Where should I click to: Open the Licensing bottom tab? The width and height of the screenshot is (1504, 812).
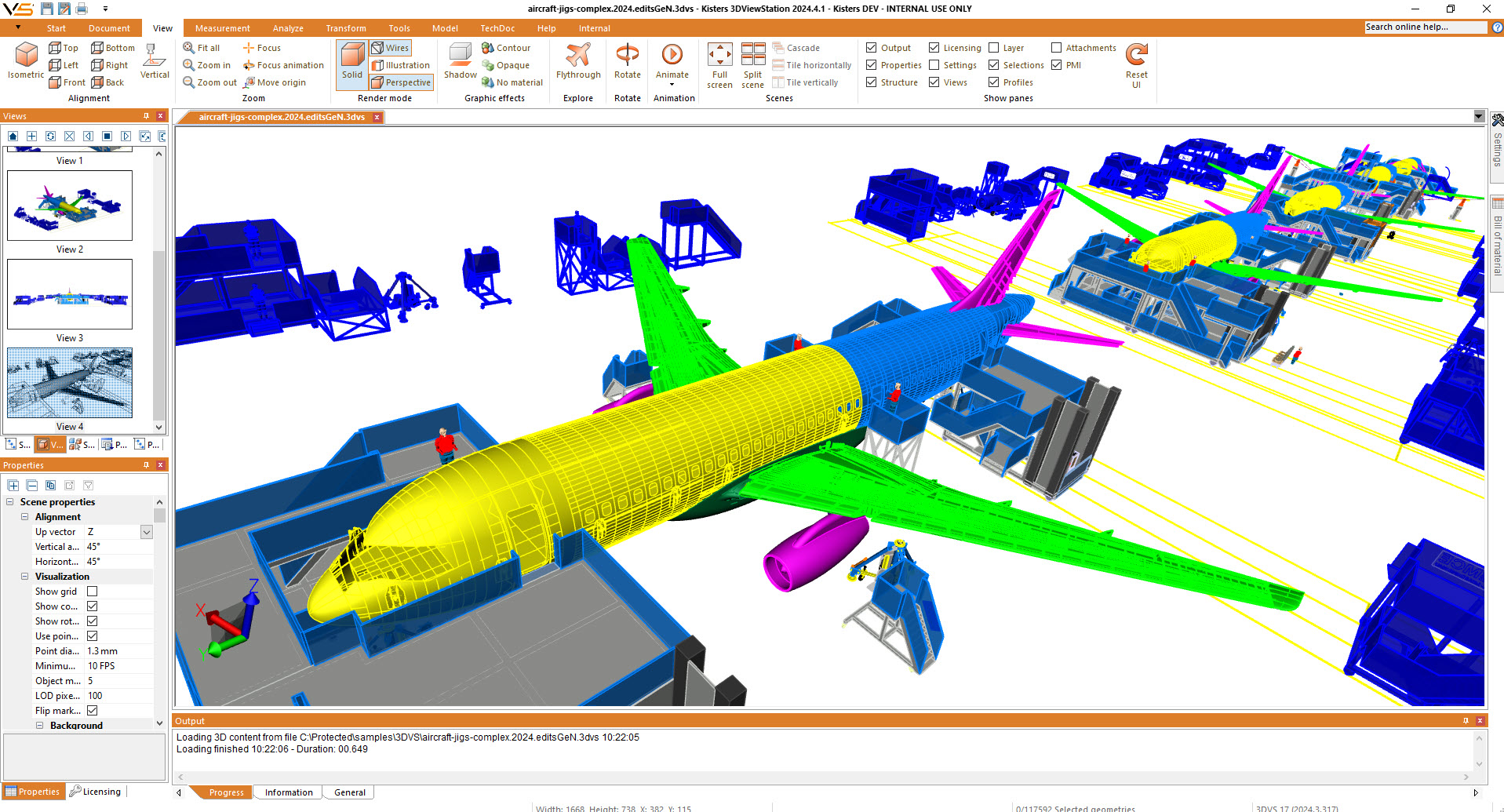[95, 792]
